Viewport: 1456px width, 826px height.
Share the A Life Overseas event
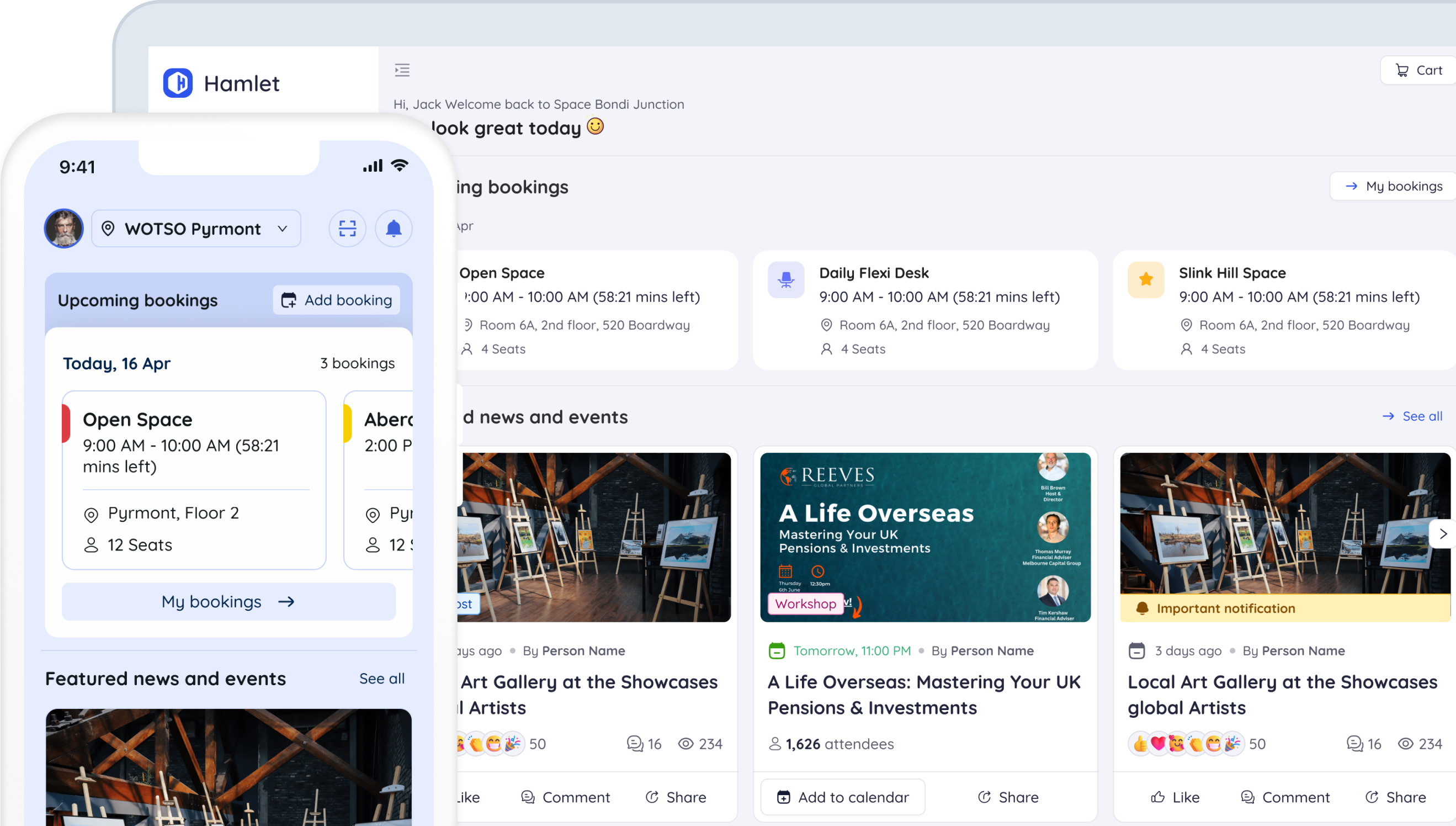click(1008, 797)
